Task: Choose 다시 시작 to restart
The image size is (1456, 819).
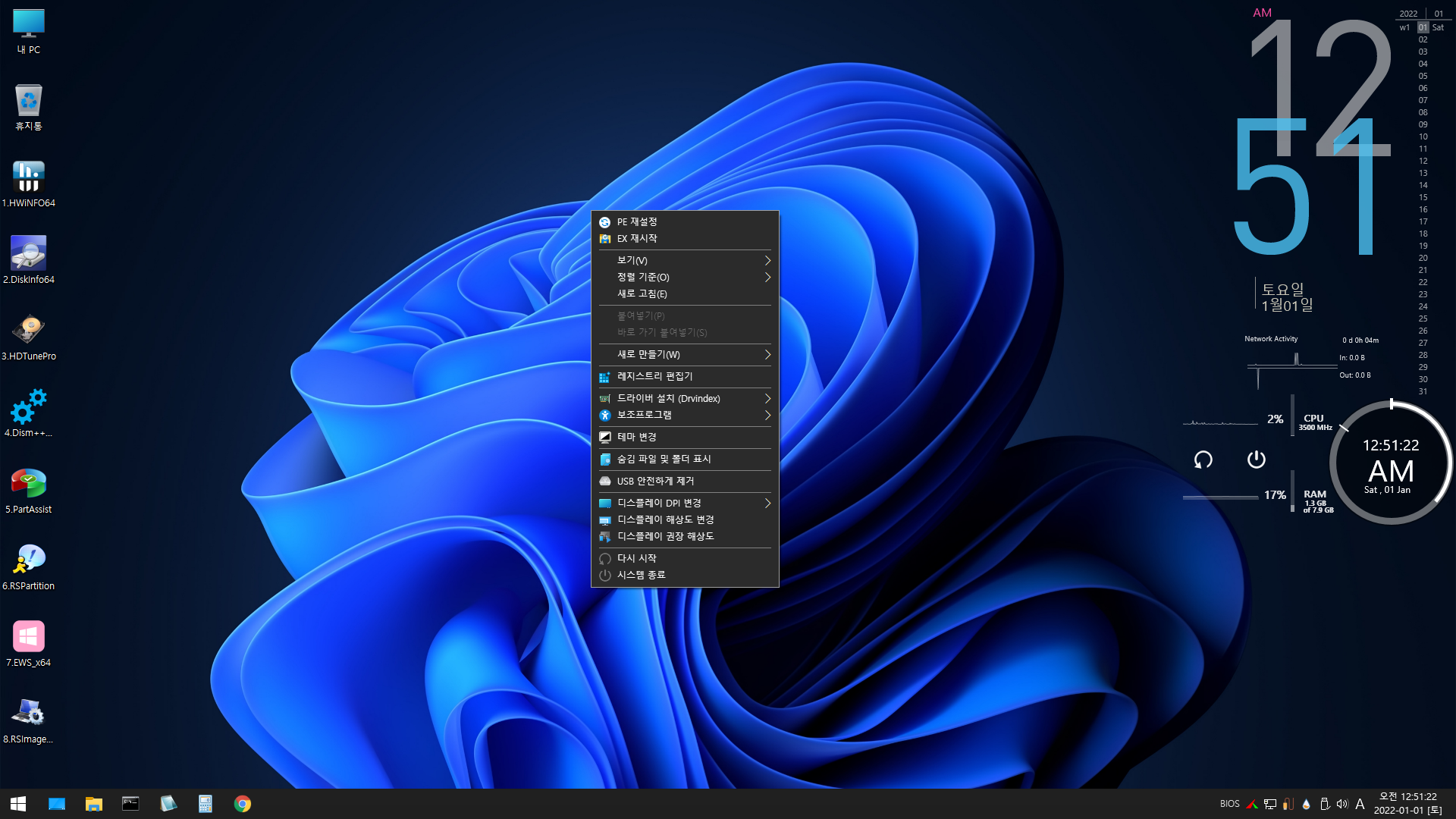Action: [685, 559]
